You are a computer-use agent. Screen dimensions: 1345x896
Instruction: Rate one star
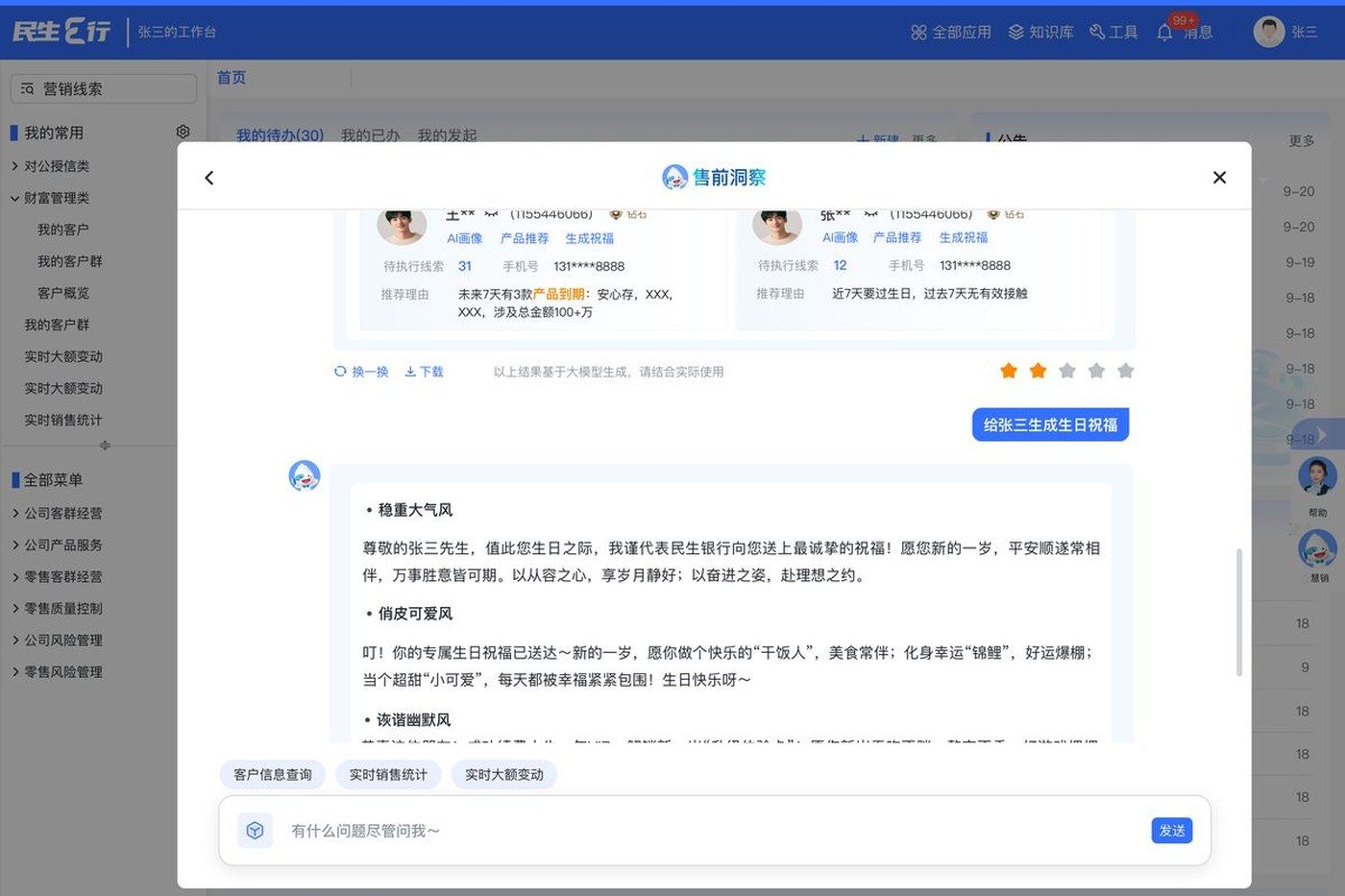pyautogui.click(x=1009, y=371)
